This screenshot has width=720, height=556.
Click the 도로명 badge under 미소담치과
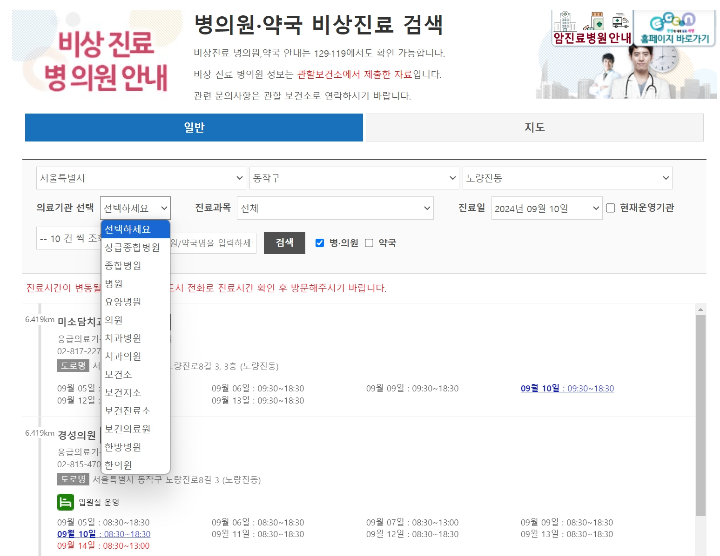tap(73, 365)
